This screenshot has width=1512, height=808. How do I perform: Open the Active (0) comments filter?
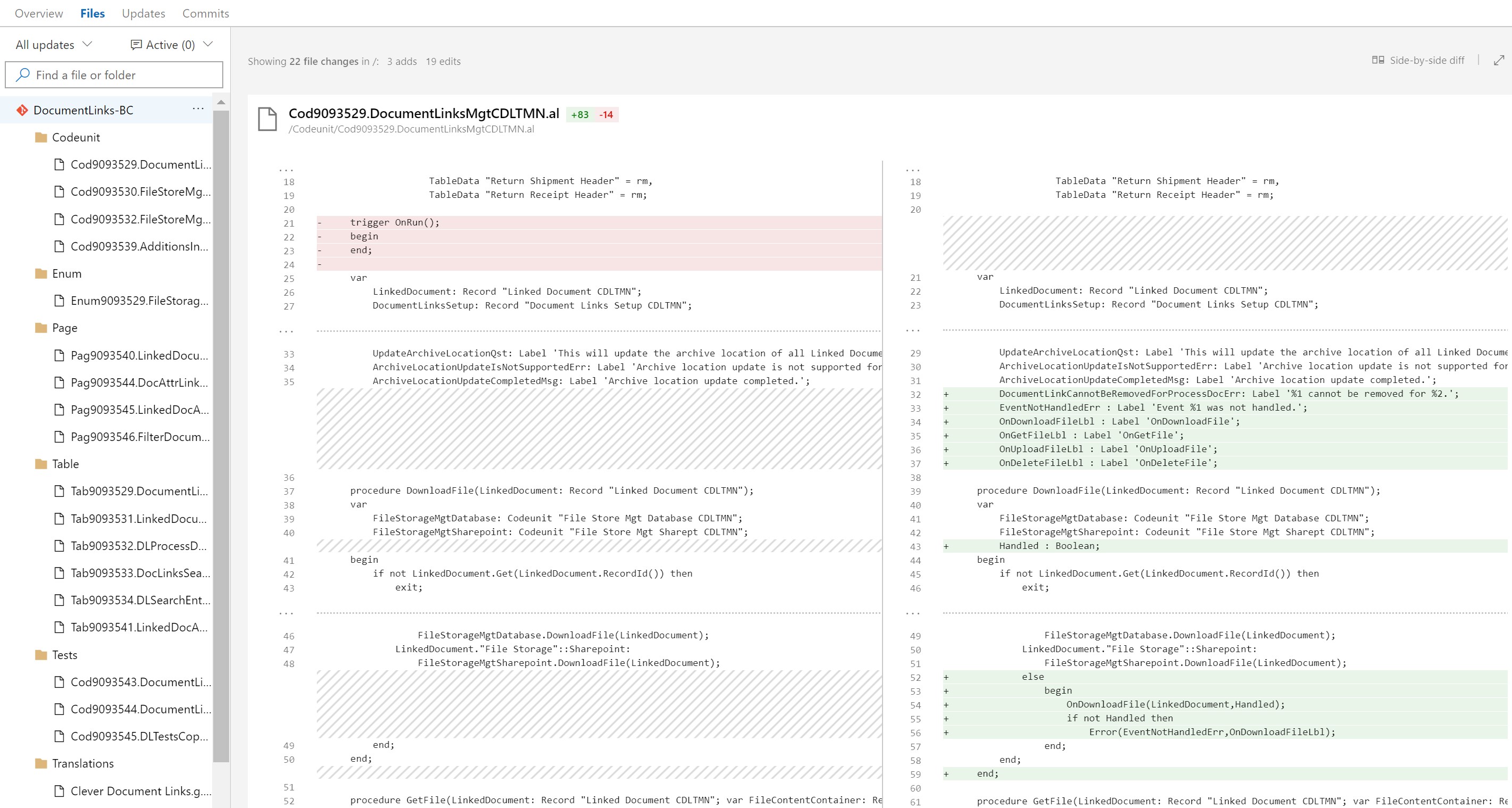coord(171,45)
